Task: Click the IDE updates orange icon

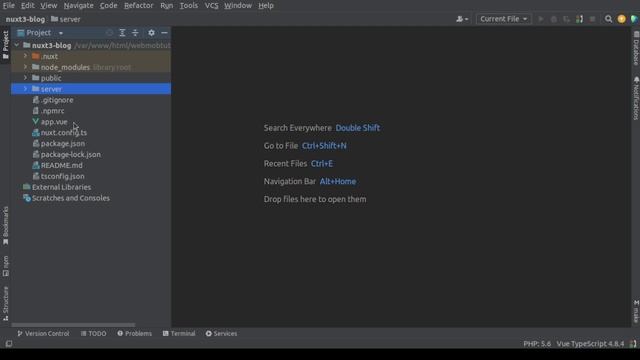Action: tap(621, 19)
